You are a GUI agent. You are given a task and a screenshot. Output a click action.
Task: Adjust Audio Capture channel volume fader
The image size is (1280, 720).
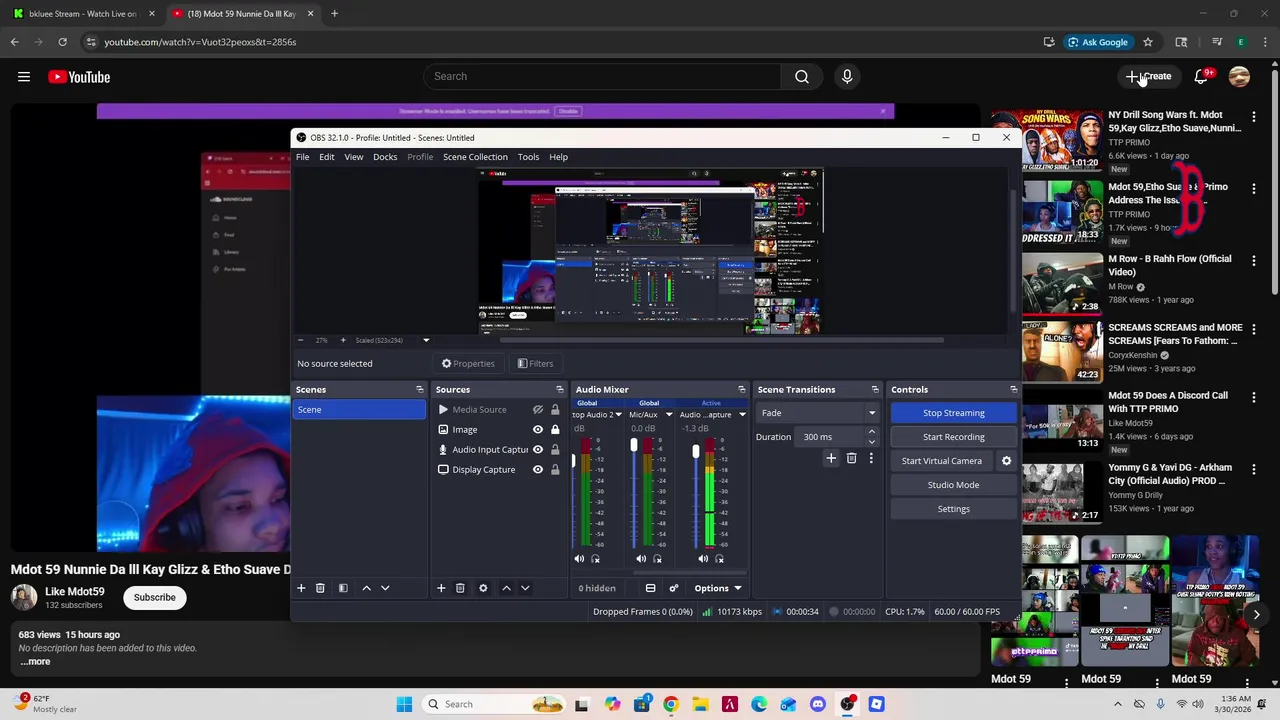point(695,452)
